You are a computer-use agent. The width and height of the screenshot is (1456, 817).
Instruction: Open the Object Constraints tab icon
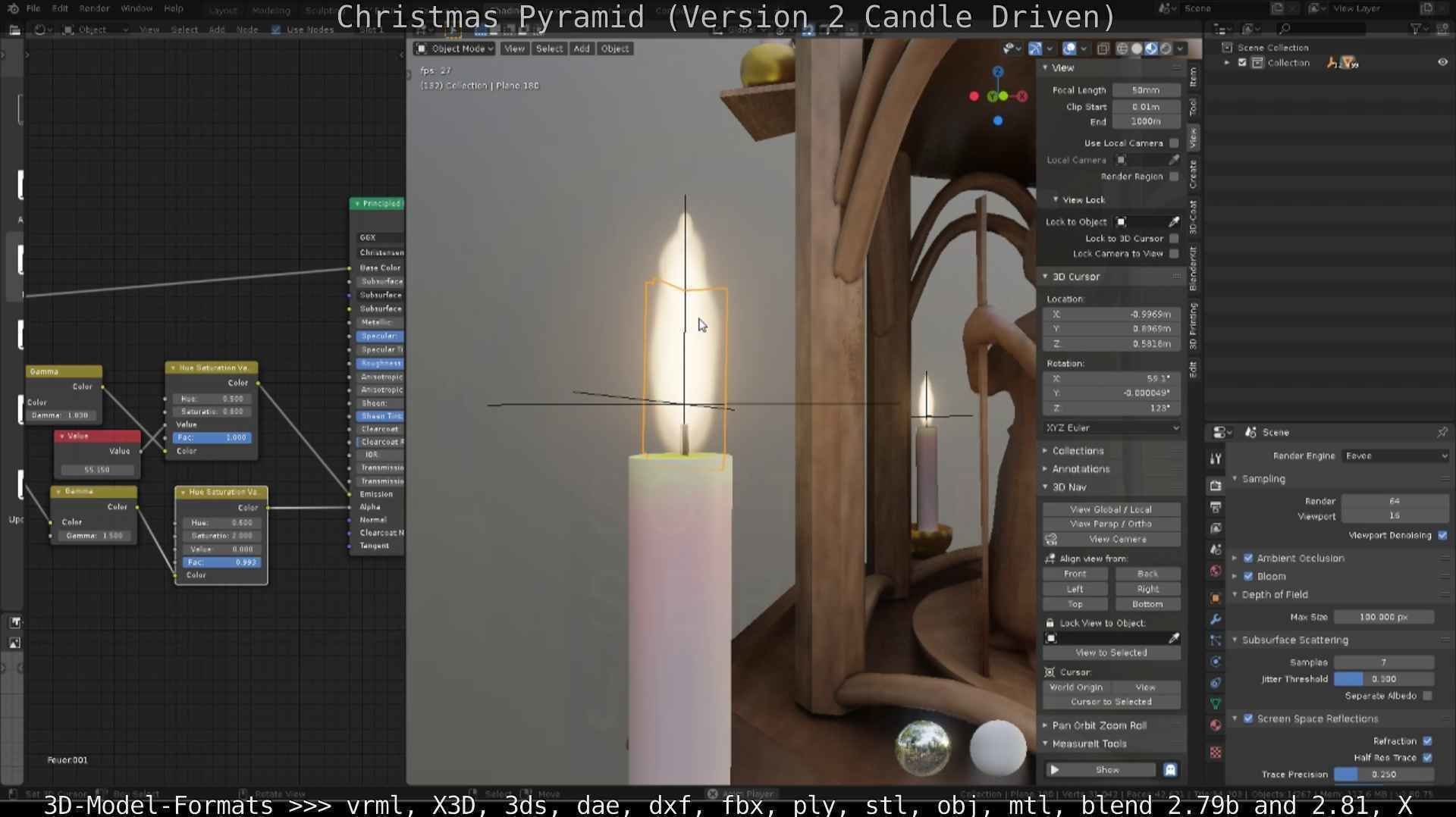tap(1216, 682)
